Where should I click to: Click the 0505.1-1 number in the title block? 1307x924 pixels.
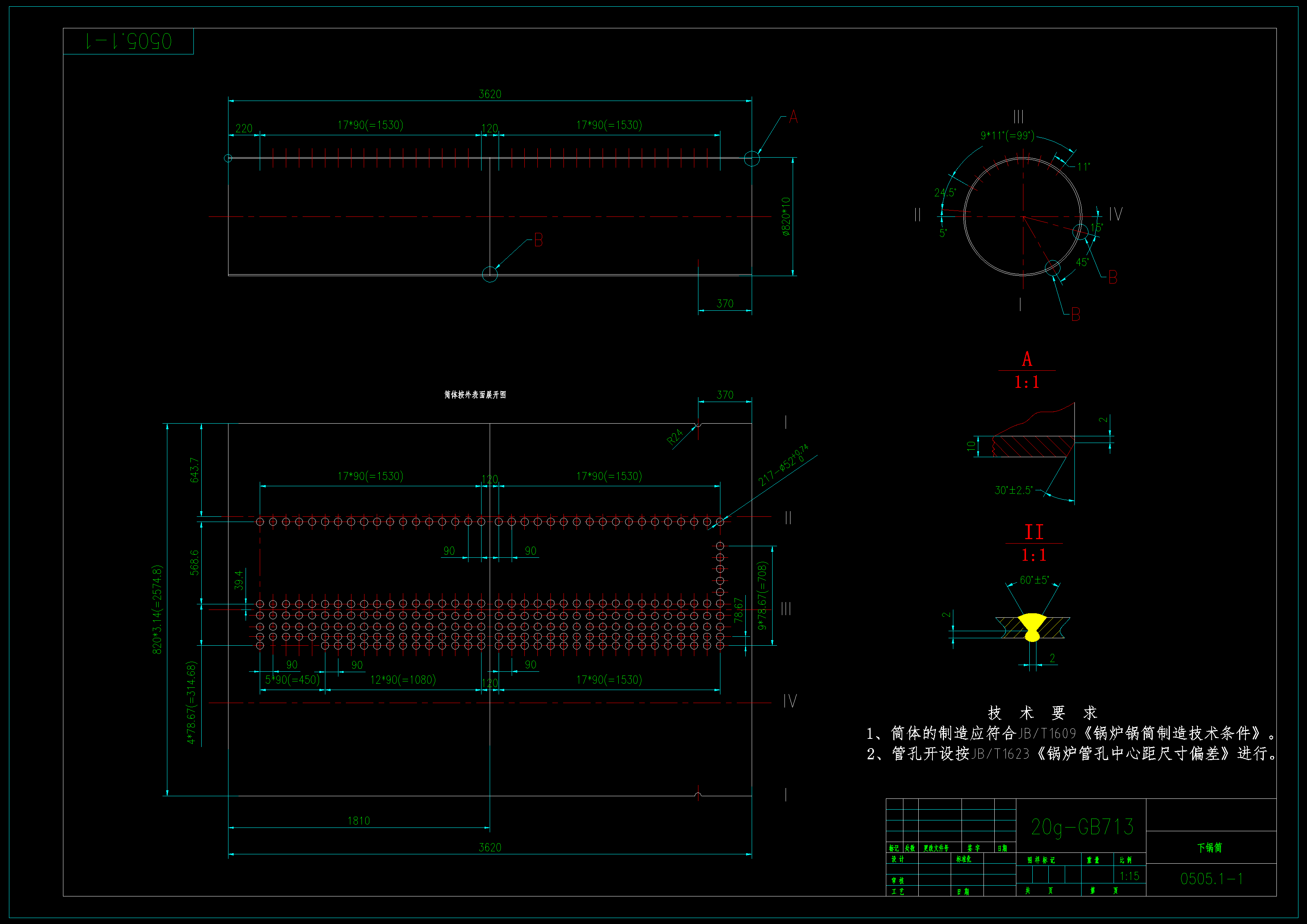click(x=1211, y=879)
